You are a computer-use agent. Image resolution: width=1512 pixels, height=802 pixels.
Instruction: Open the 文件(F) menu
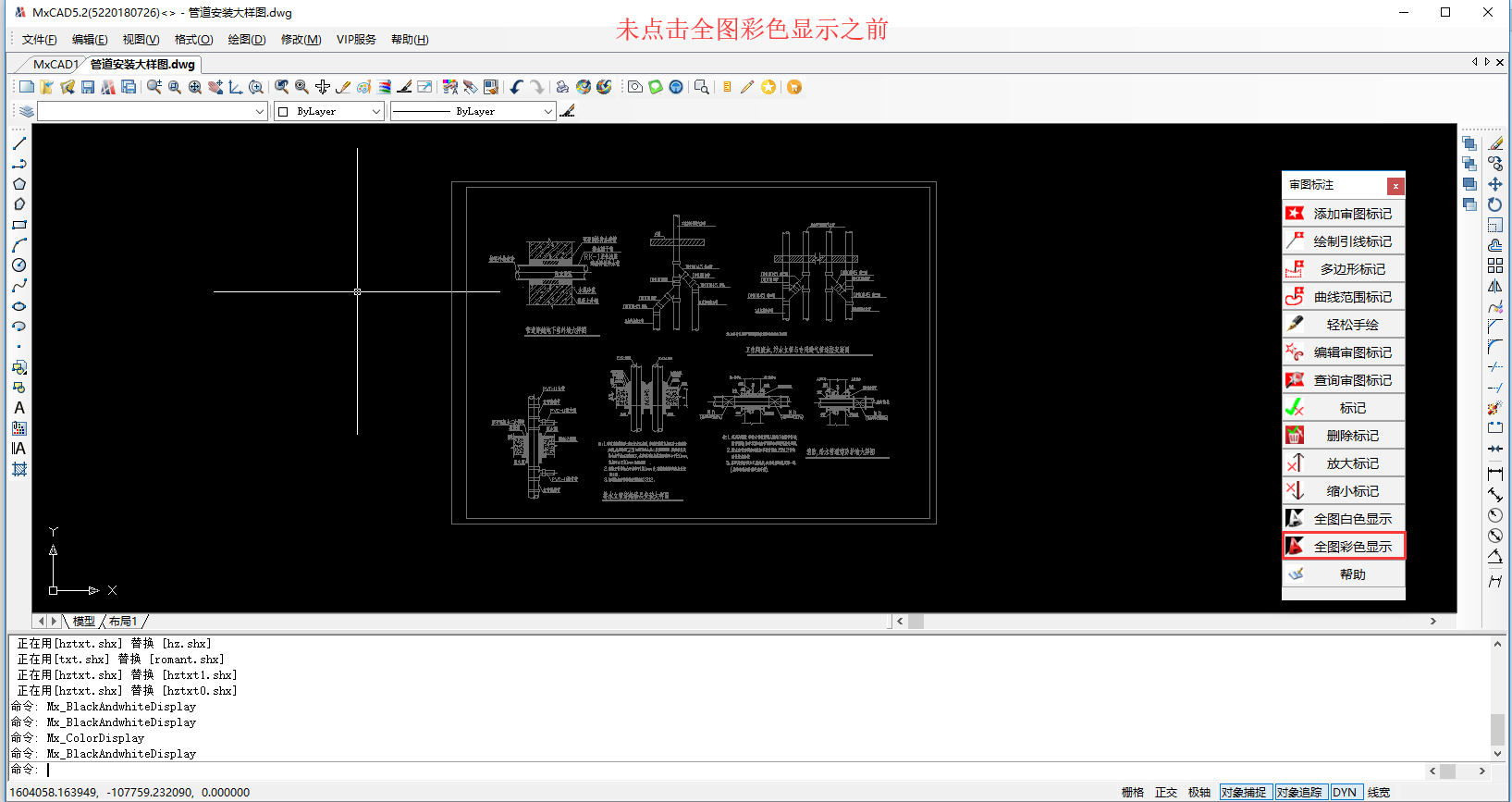pyautogui.click(x=40, y=40)
